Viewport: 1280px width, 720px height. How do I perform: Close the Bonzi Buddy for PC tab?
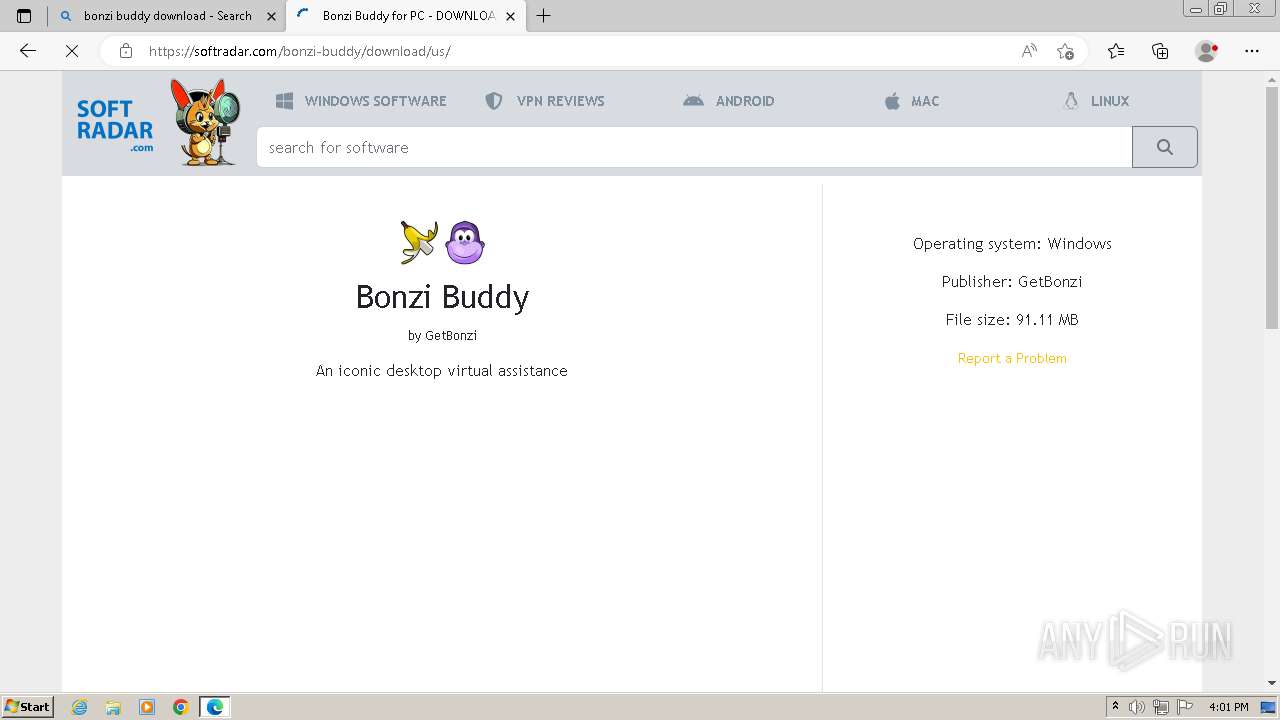510,16
